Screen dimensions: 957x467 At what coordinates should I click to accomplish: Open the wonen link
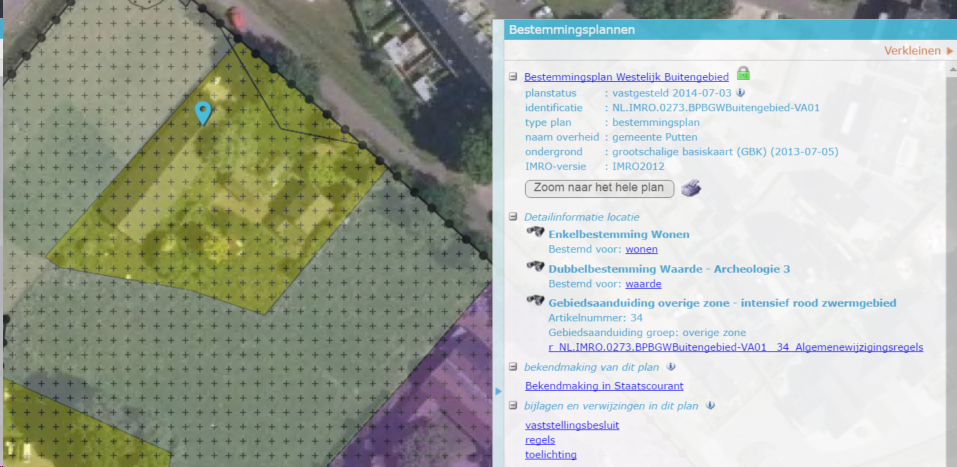(x=641, y=249)
